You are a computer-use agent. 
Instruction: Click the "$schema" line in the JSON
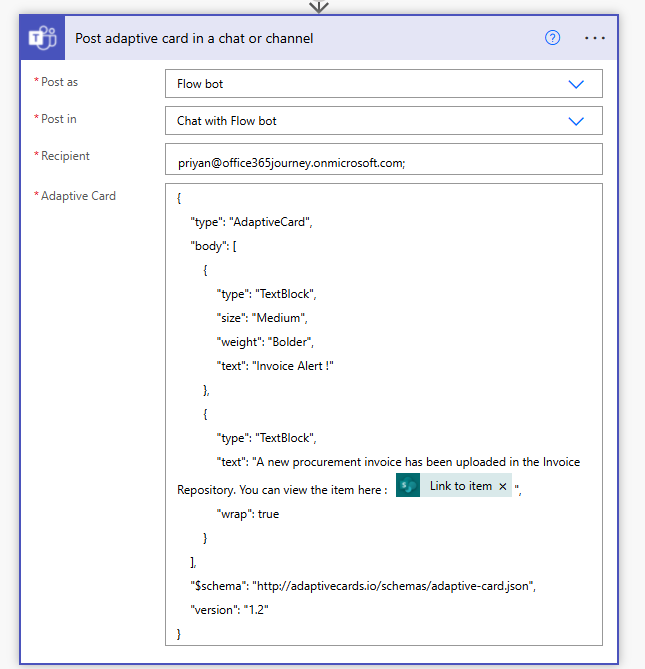(x=363, y=586)
